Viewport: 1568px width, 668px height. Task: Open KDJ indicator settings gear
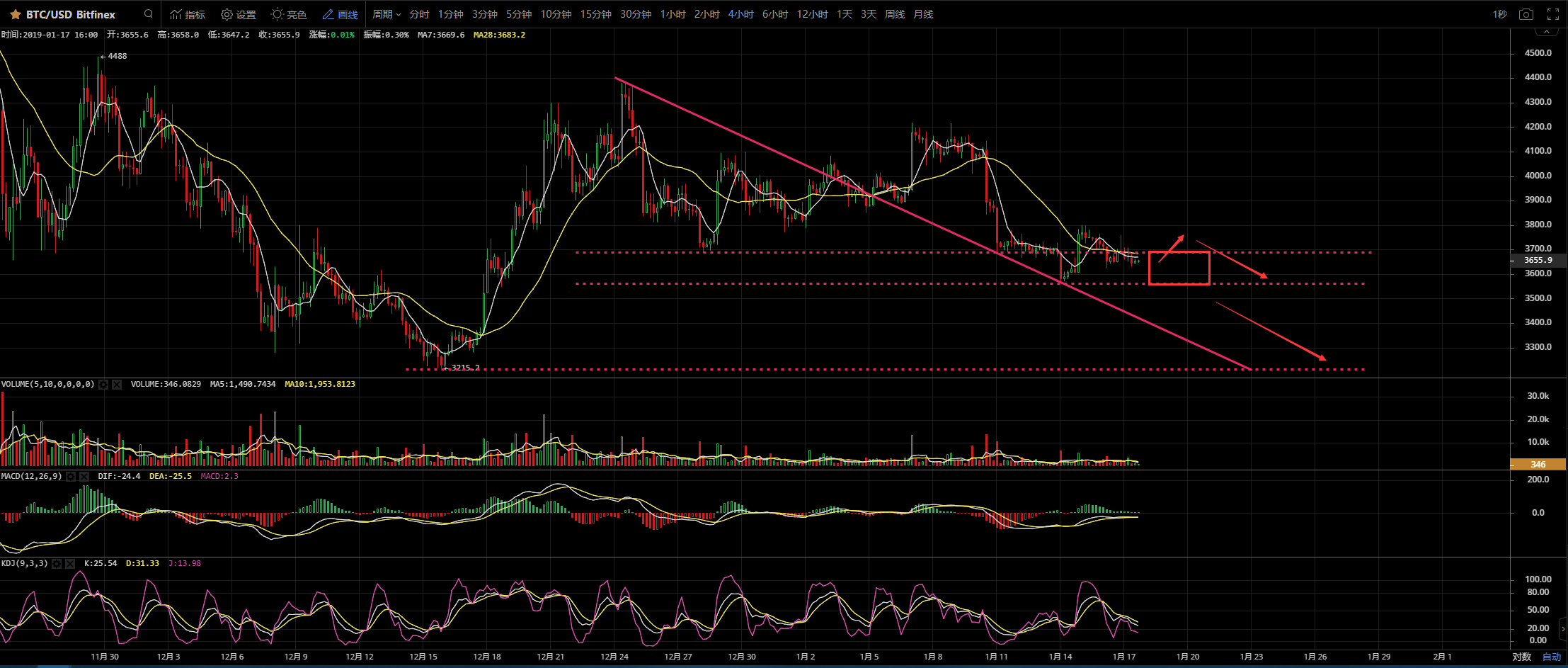pos(57,563)
